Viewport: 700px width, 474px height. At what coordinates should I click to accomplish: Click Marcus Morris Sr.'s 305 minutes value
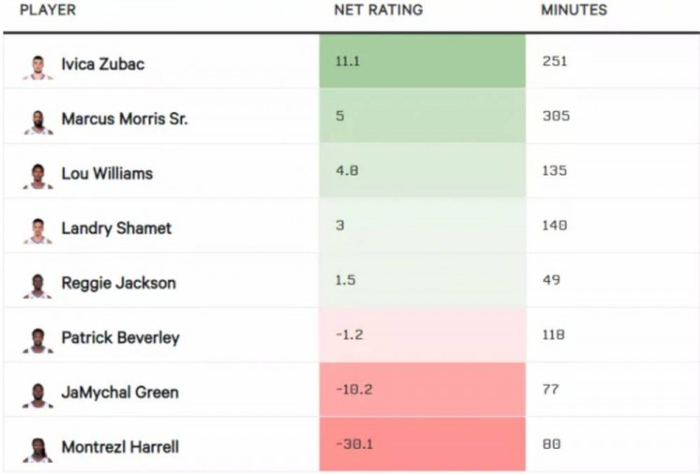[x=555, y=116]
